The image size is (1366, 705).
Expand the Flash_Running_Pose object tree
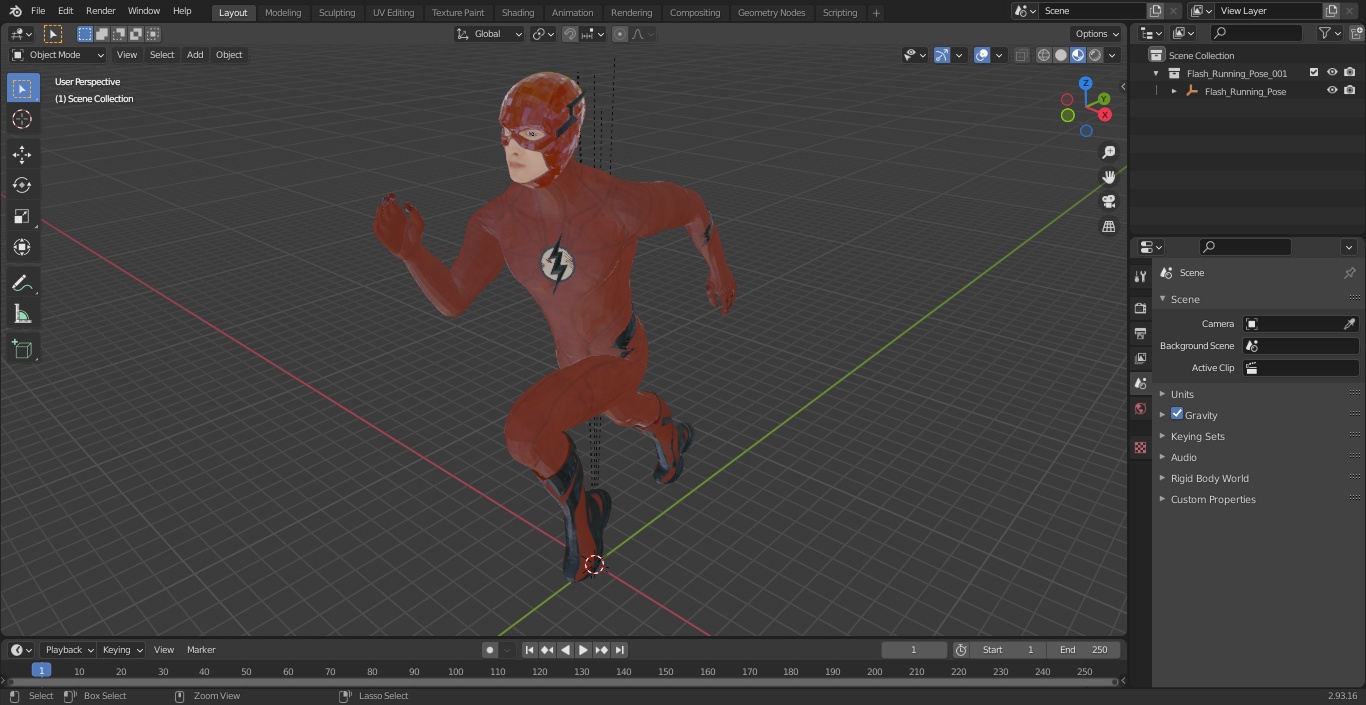tap(1175, 91)
